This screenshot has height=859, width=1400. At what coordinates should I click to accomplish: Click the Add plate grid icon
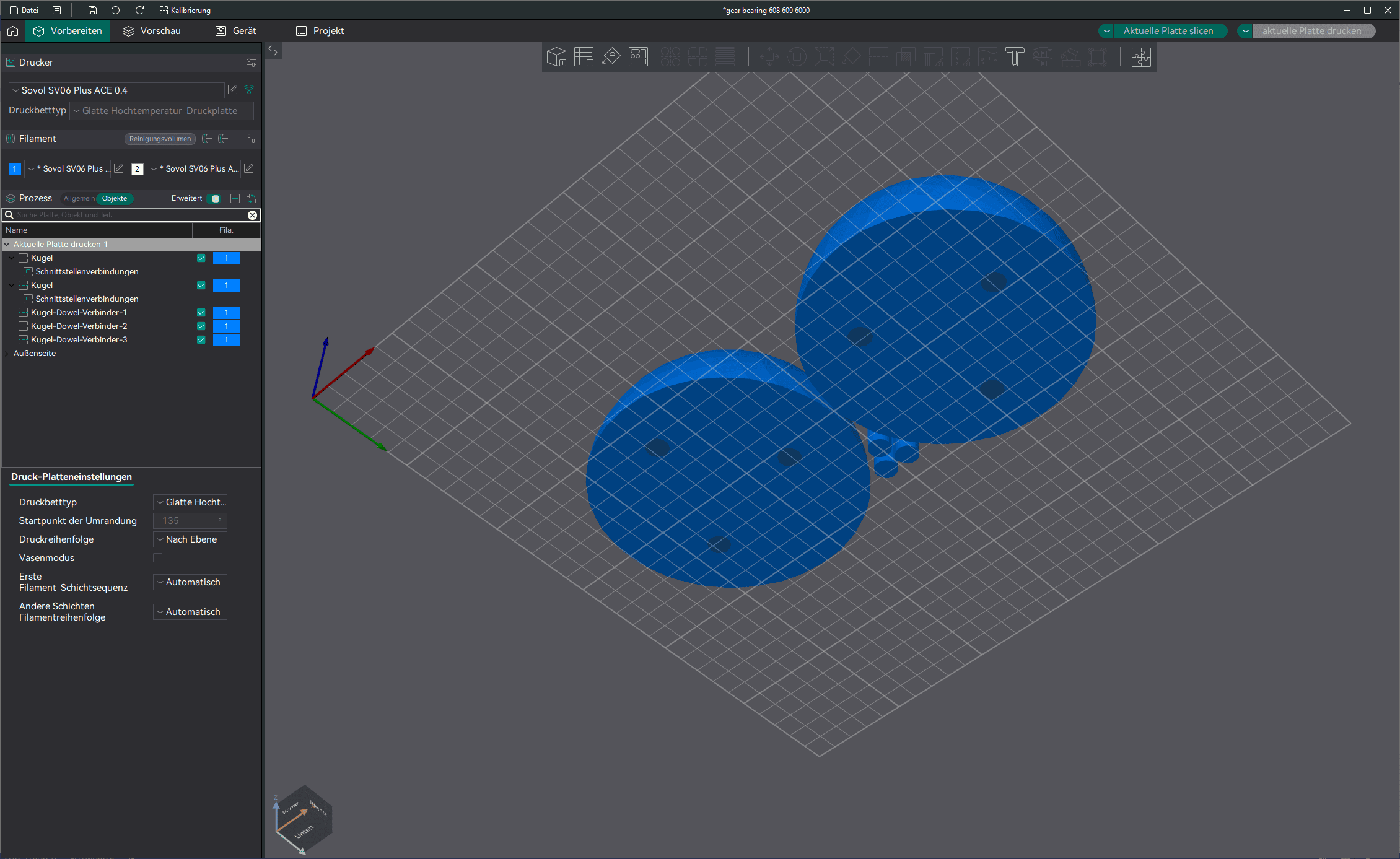584,57
